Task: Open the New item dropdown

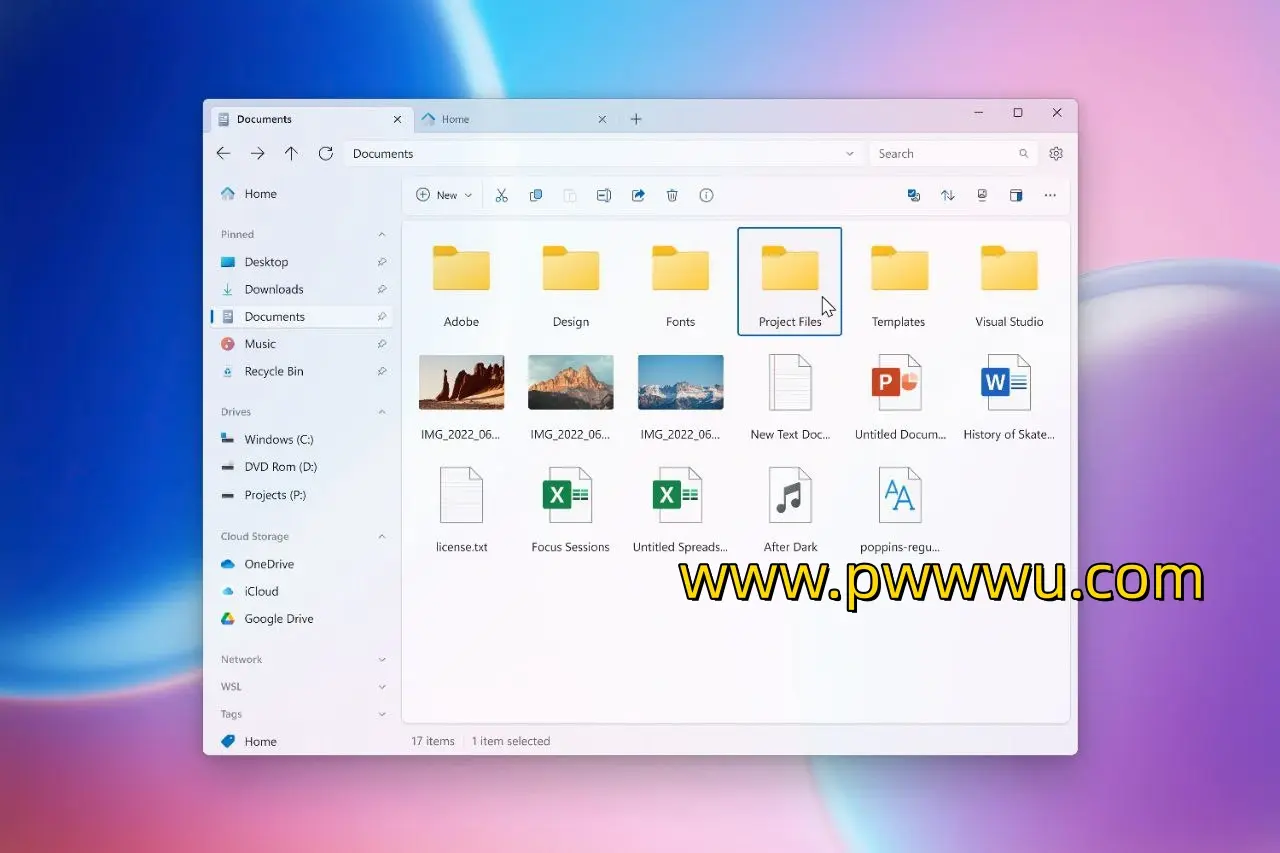Action: 444,196
